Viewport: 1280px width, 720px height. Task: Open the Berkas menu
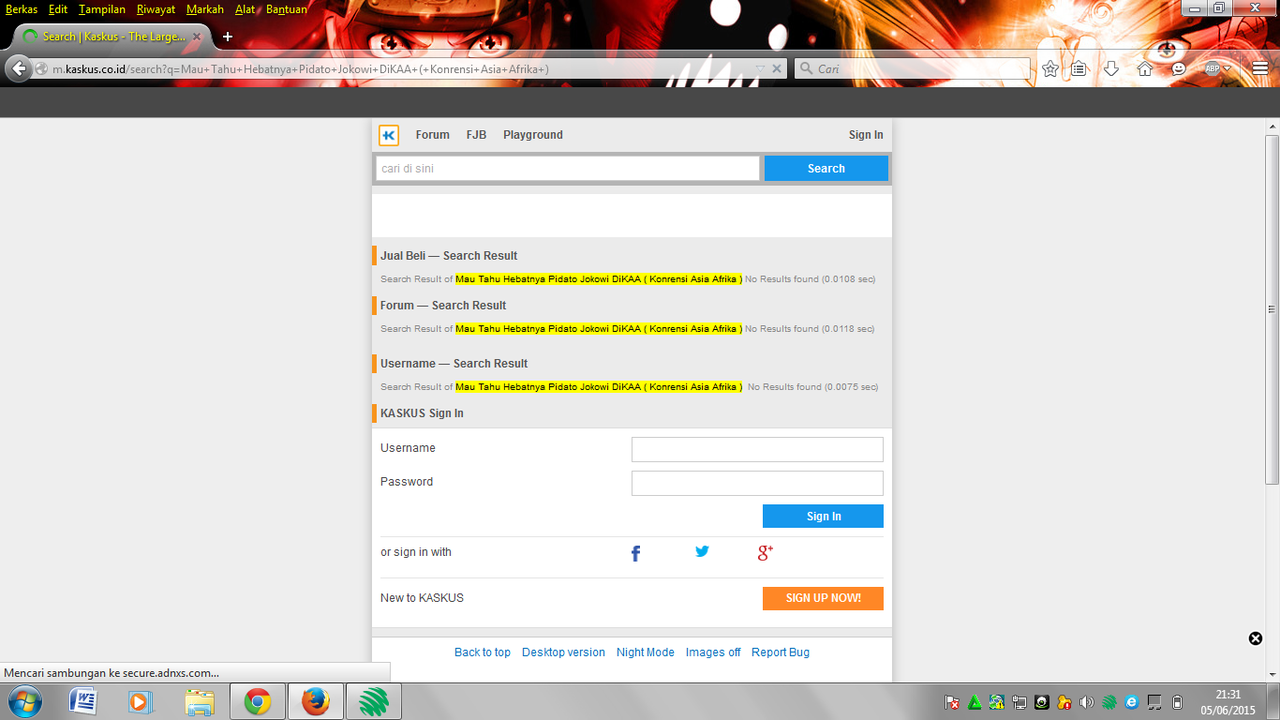(22, 9)
